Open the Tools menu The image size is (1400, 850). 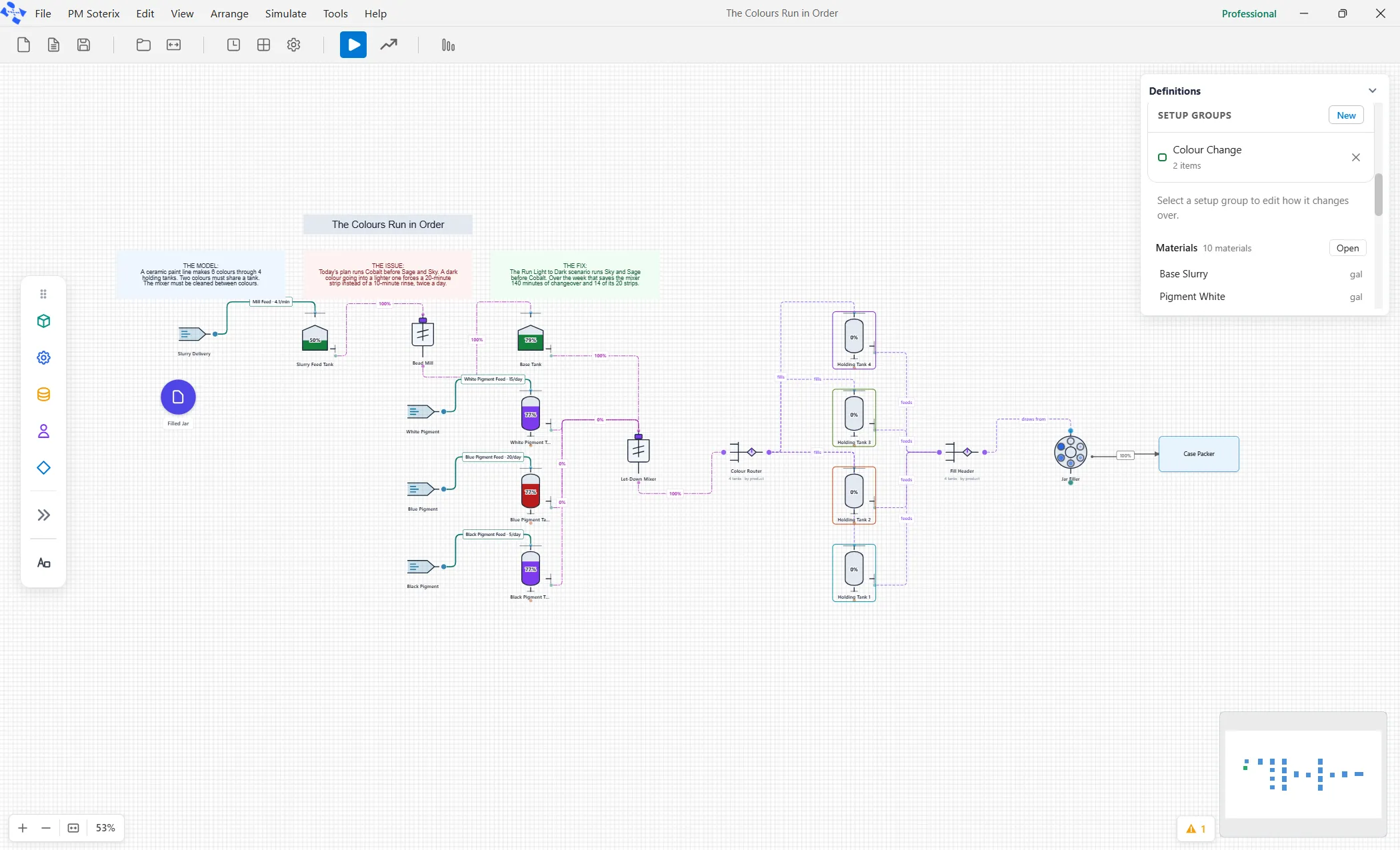[x=335, y=13]
